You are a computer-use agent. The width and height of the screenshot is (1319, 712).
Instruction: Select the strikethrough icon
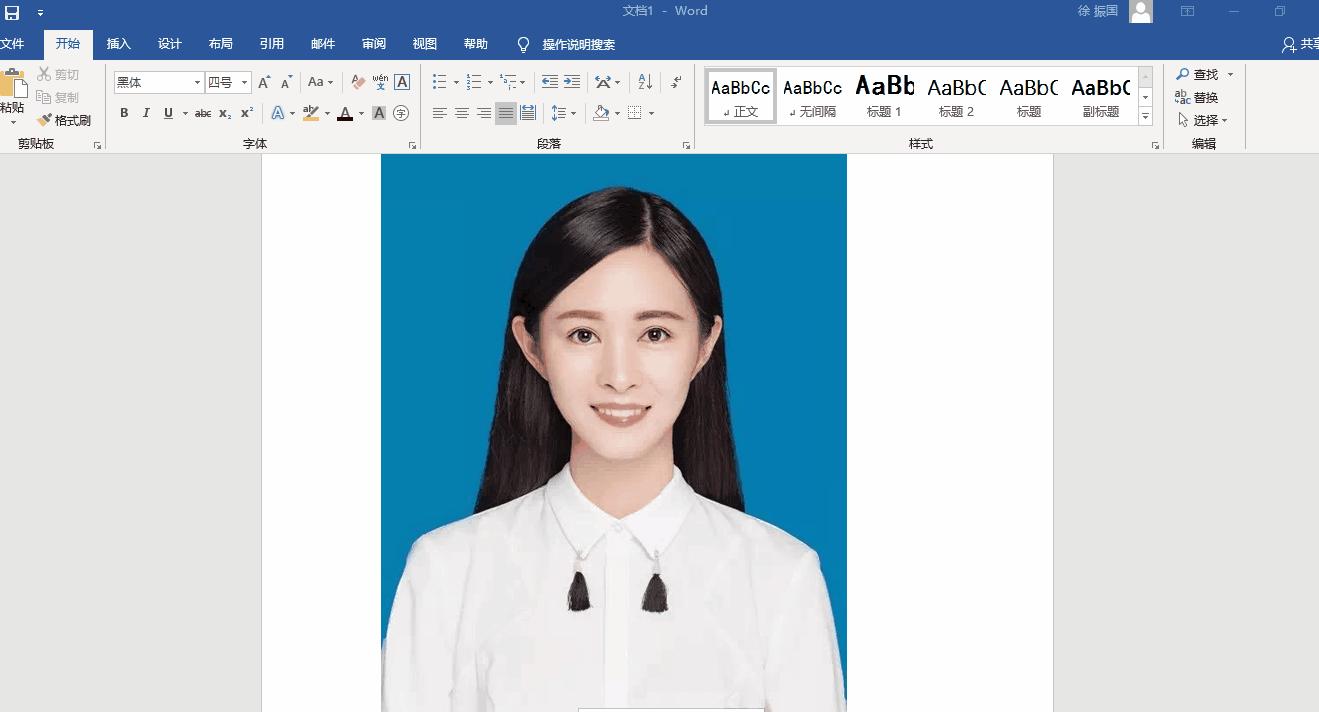pos(202,113)
